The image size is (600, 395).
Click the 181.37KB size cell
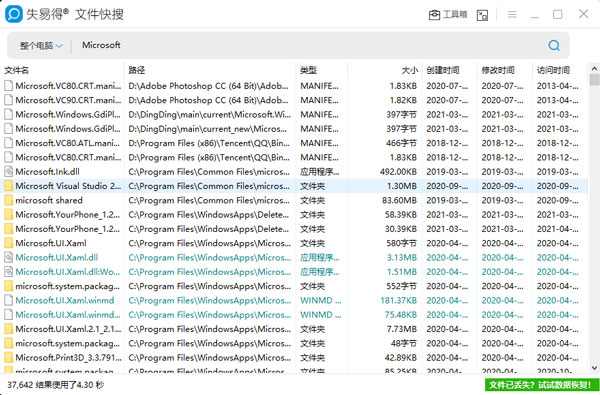(x=398, y=300)
